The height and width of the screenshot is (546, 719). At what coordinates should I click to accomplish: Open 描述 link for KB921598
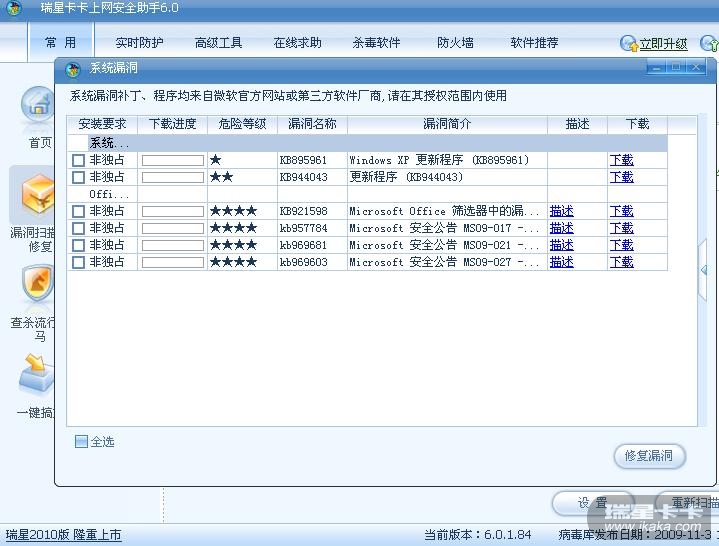(562, 211)
